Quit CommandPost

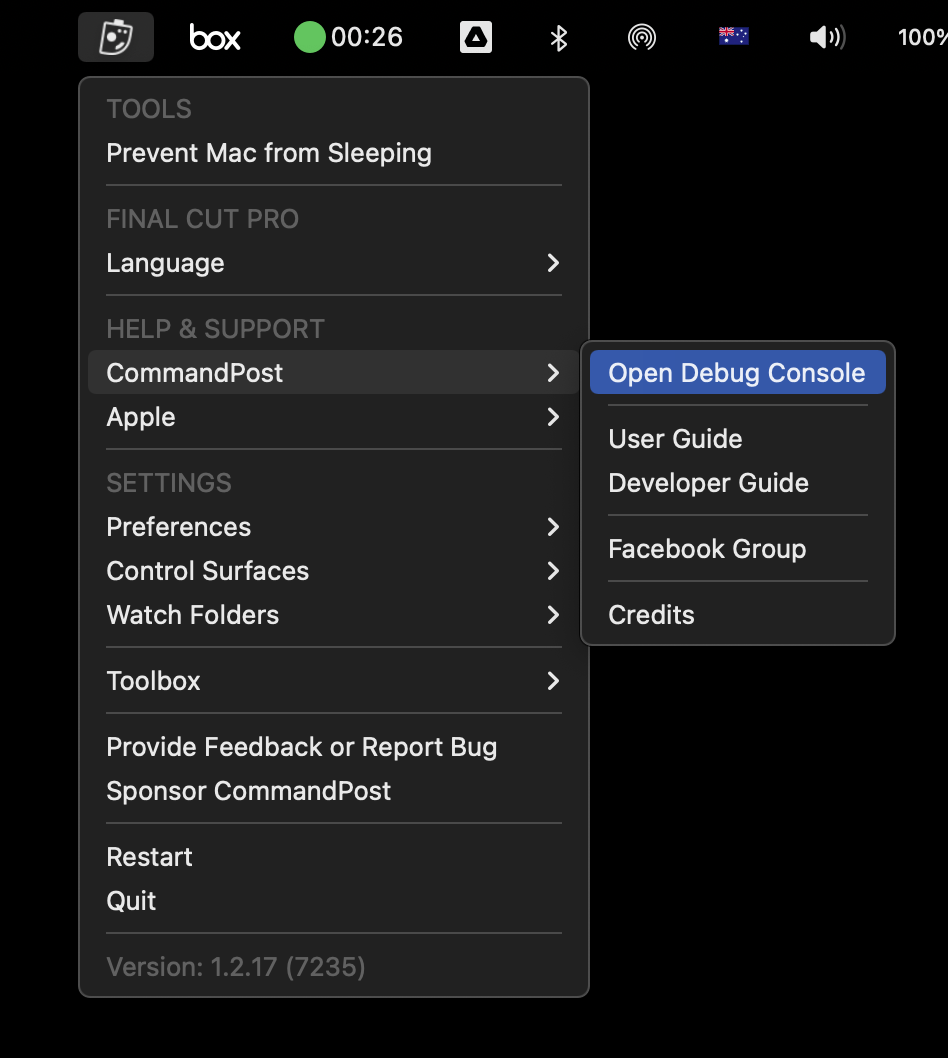point(333,901)
